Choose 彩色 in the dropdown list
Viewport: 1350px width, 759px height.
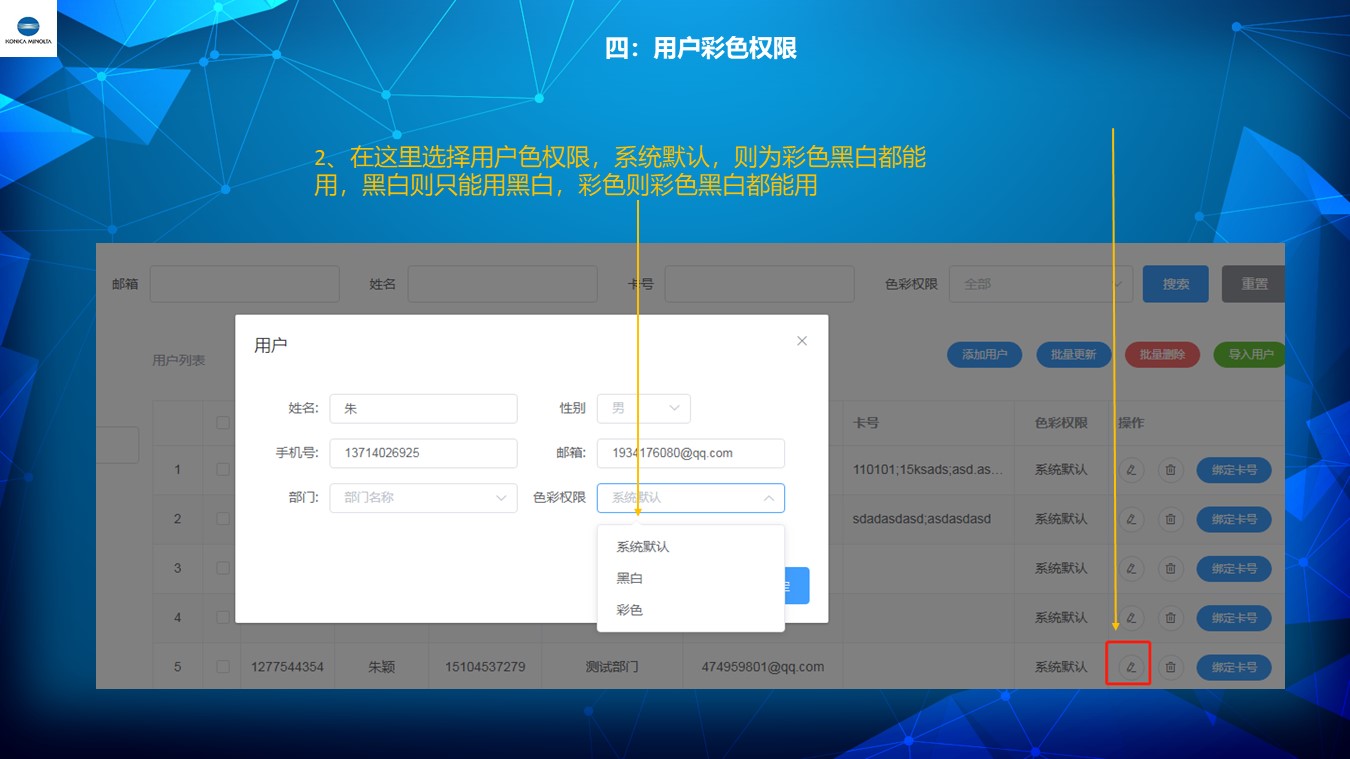[x=630, y=610]
